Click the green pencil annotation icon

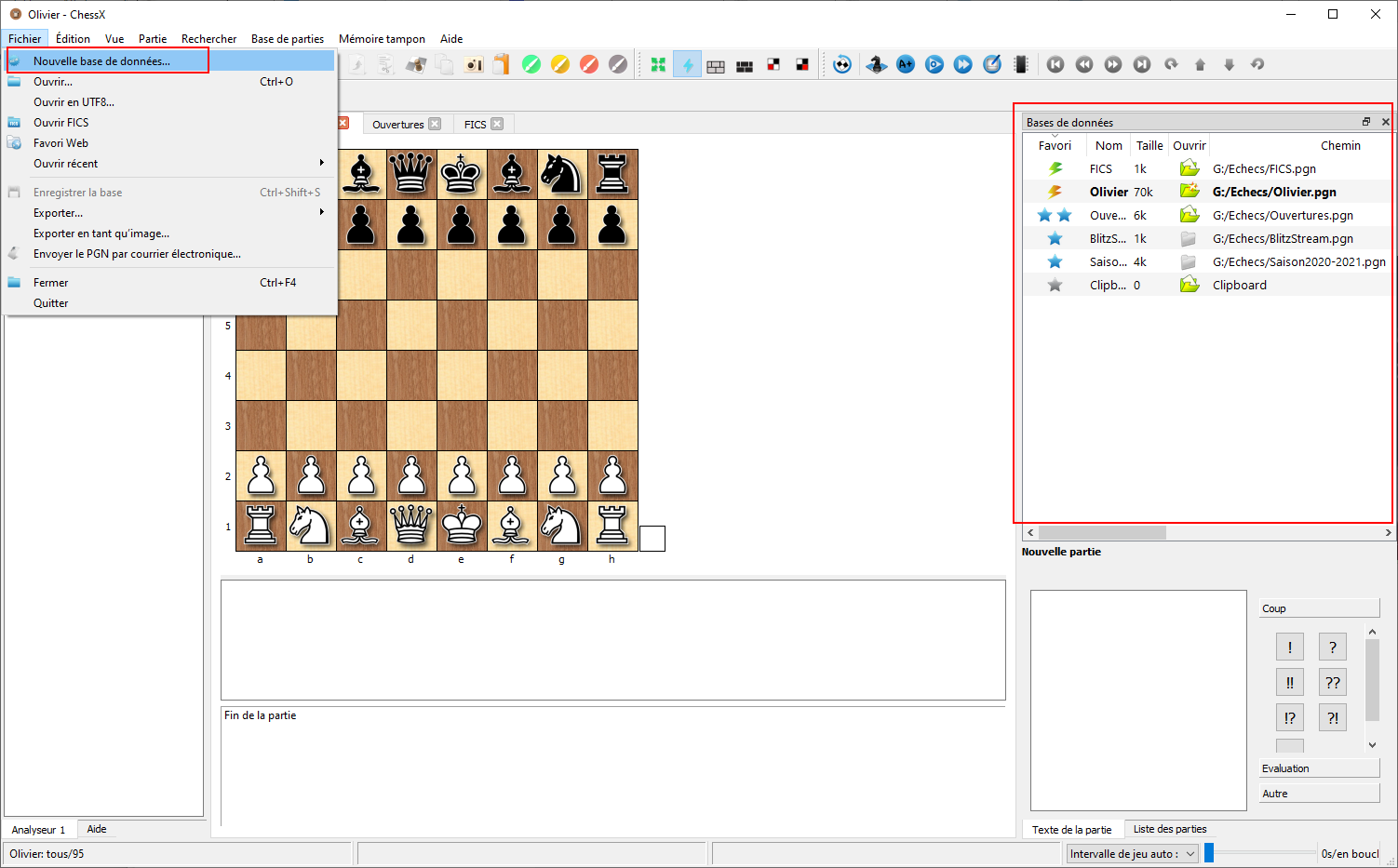click(531, 64)
